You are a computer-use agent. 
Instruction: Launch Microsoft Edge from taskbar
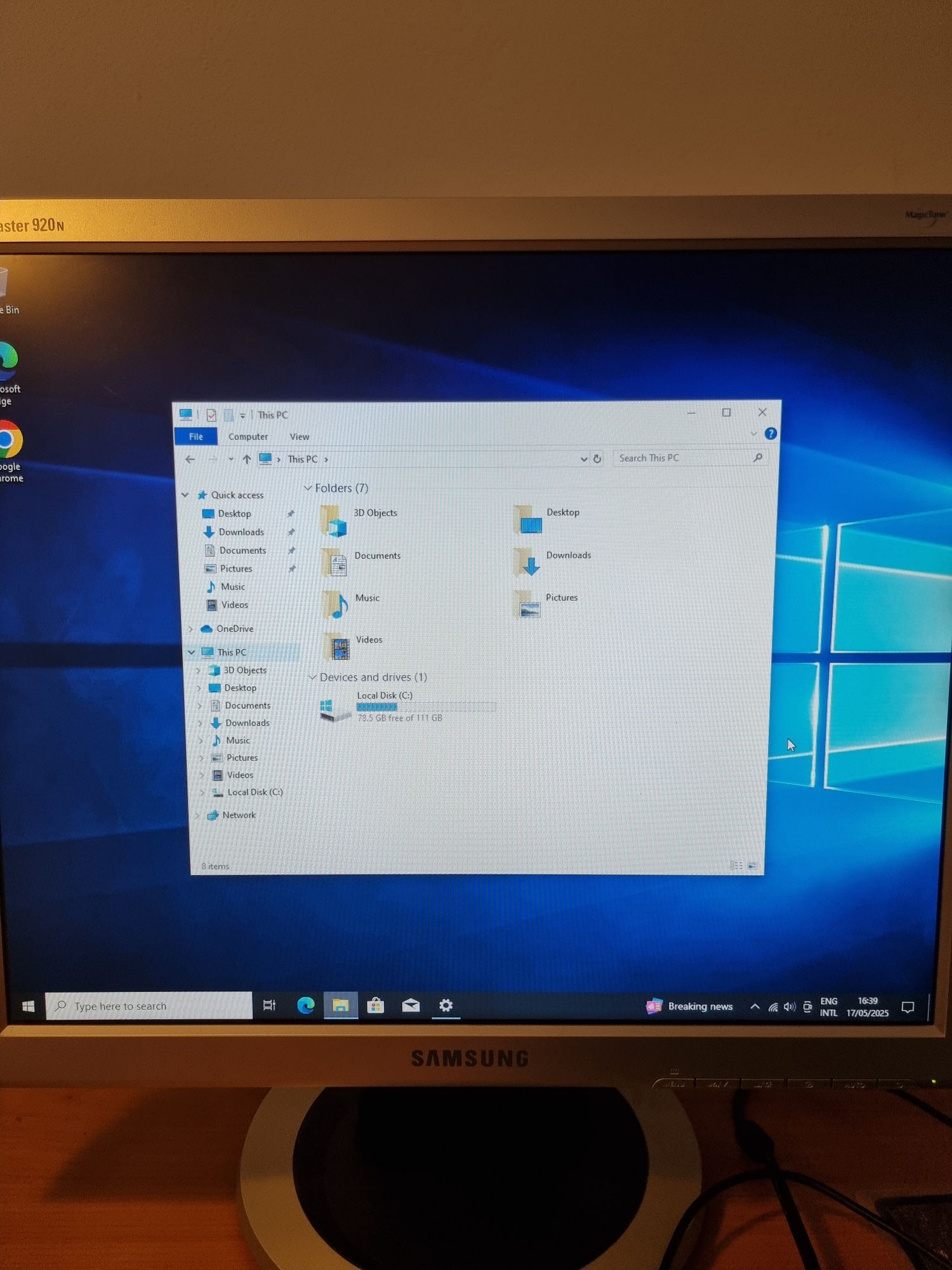point(306,1005)
